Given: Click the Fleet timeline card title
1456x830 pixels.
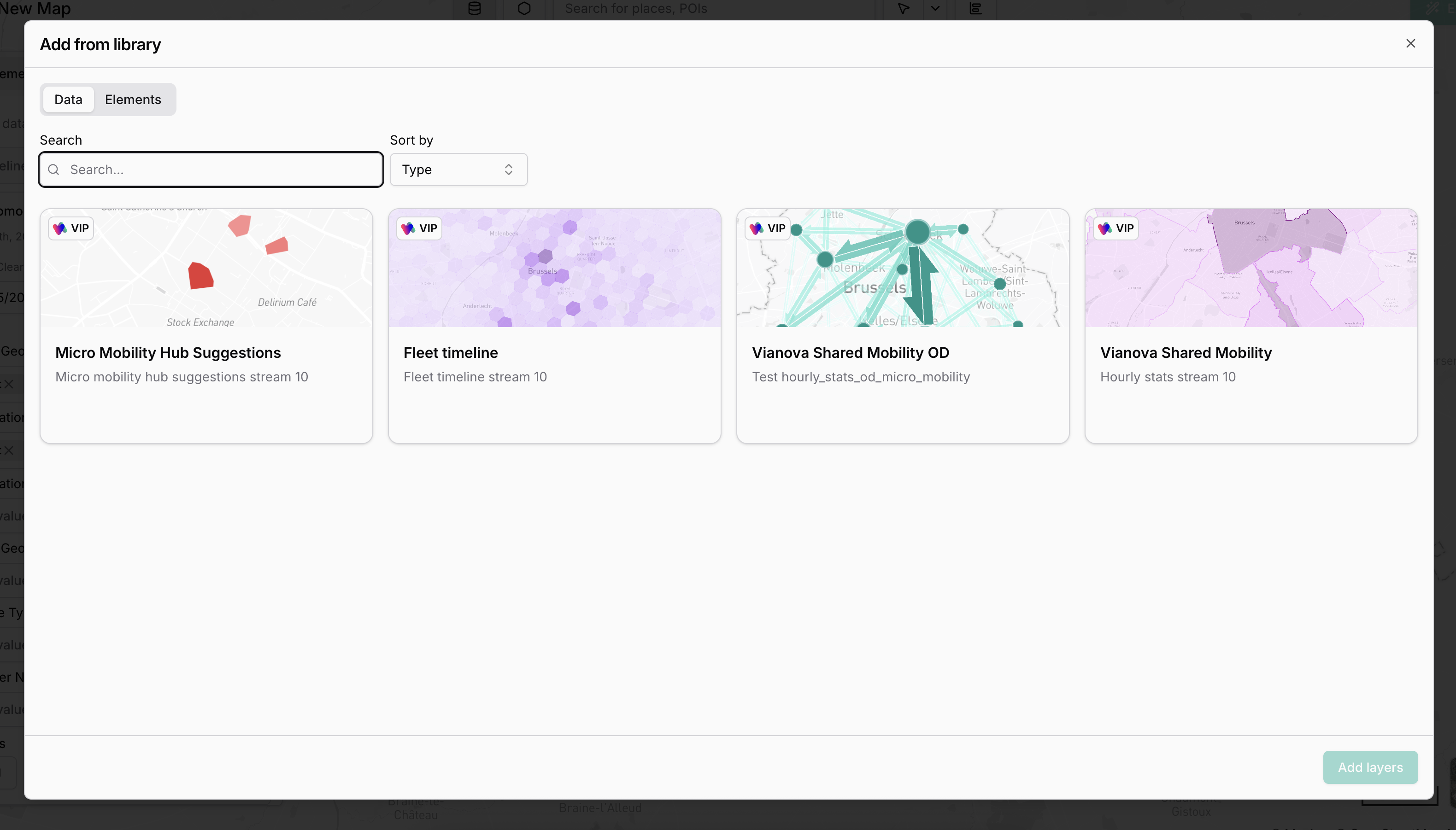Looking at the screenshot, I should pyautogui.click(x=450, y=353).
